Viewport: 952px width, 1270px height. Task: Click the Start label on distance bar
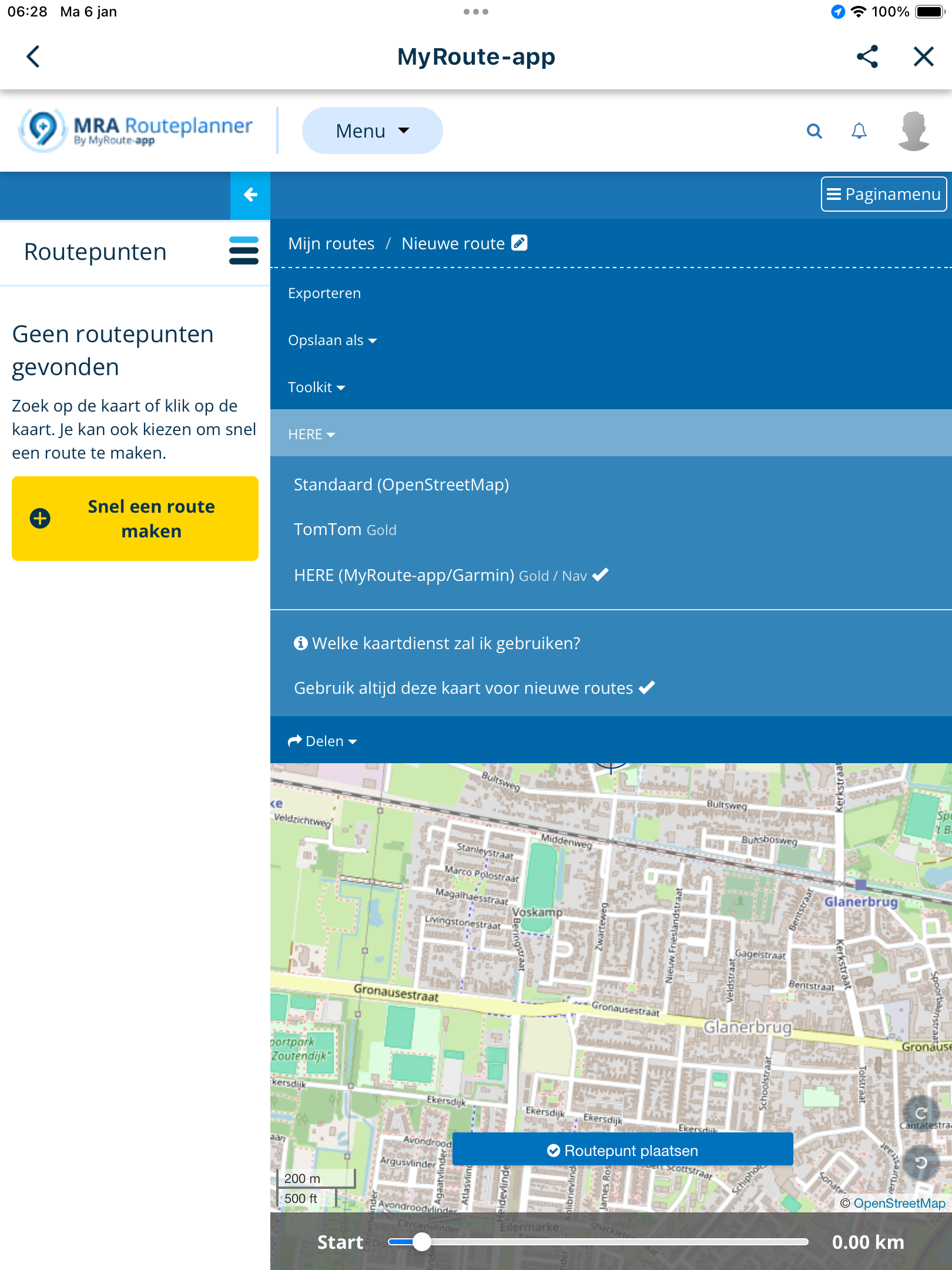point(340,1242)
